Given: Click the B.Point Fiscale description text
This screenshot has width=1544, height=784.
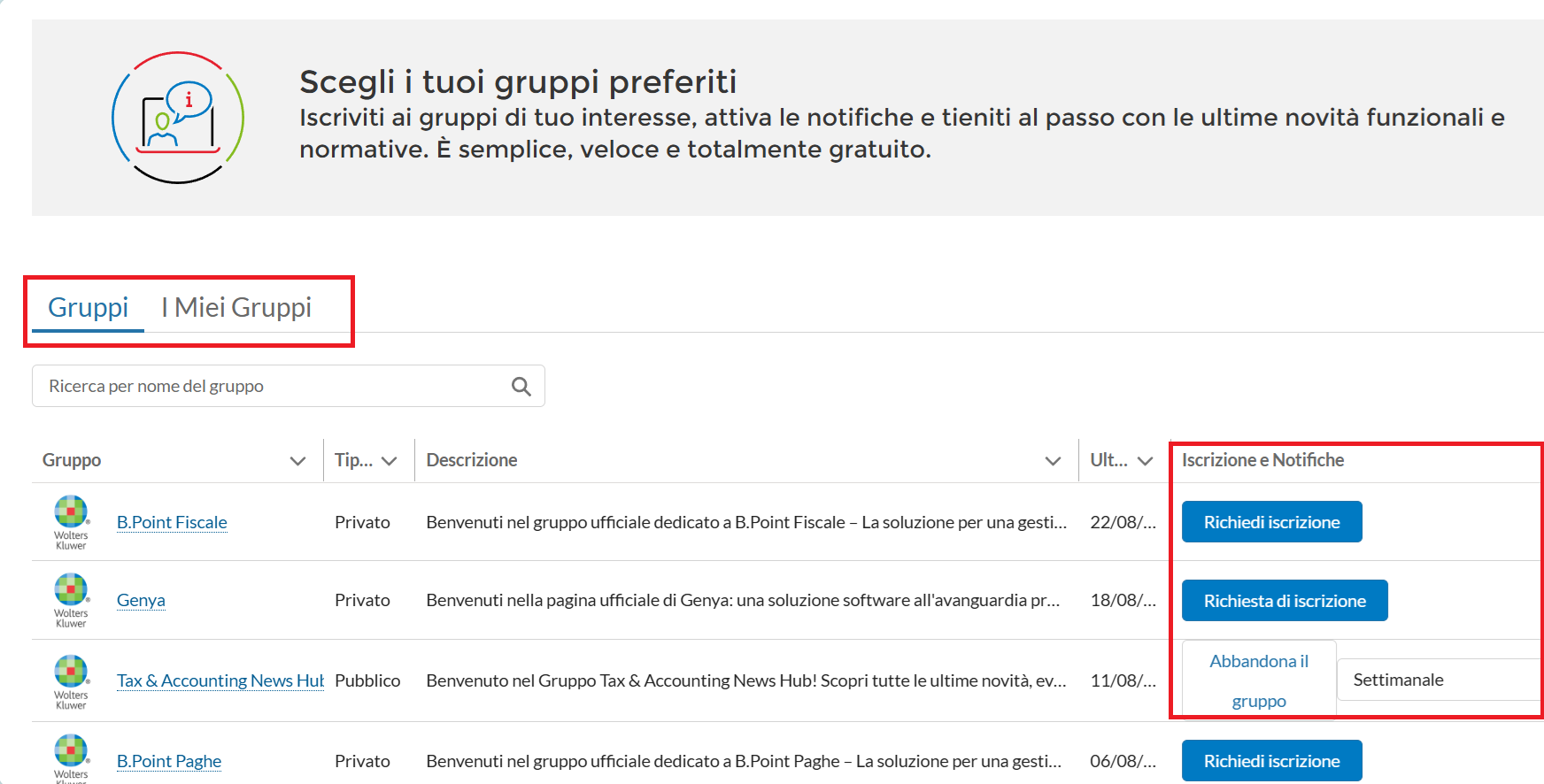Looking at the screenshot, I should coord(746,522).
